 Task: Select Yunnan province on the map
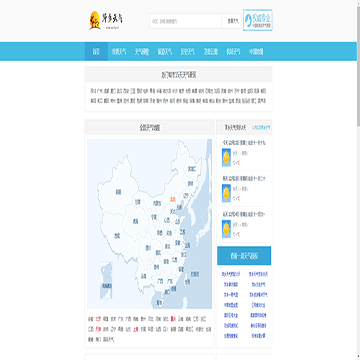click(x=144, y=276)
